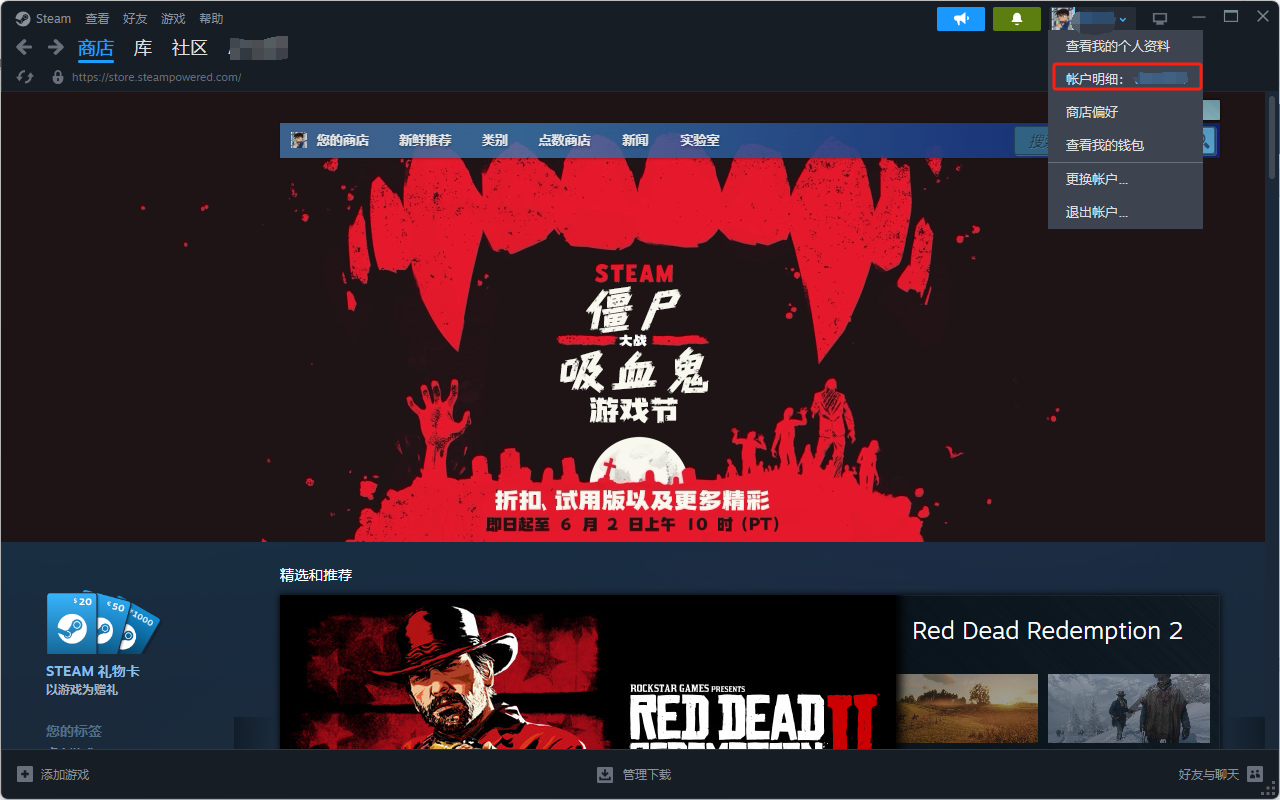This screenshot has width=1280, height=800.
Task: Click the Red Dead Redemption 2 title
Action: tap(1047, 631)
